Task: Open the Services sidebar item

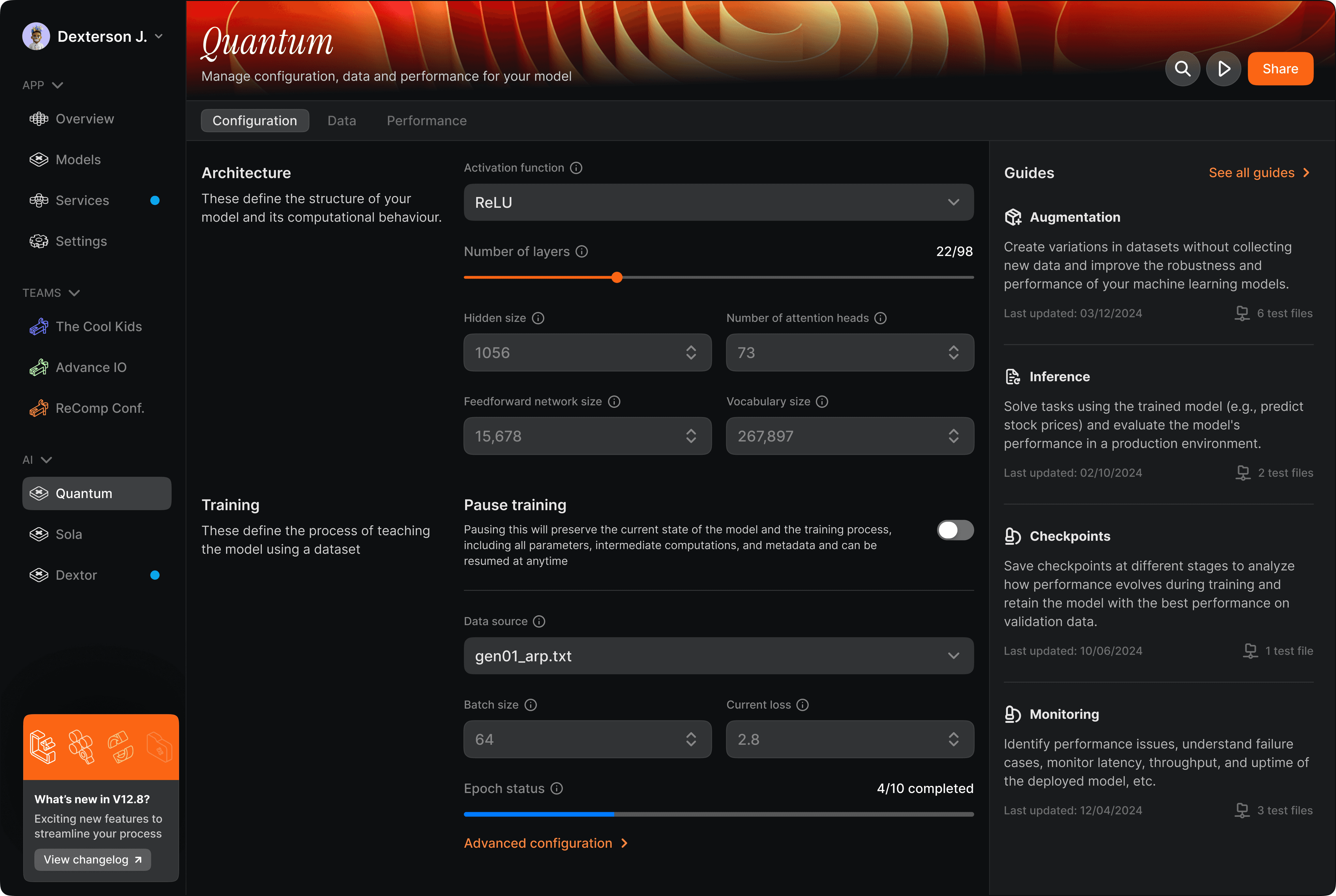Action: pyautogui.click(x=82, y=201)
